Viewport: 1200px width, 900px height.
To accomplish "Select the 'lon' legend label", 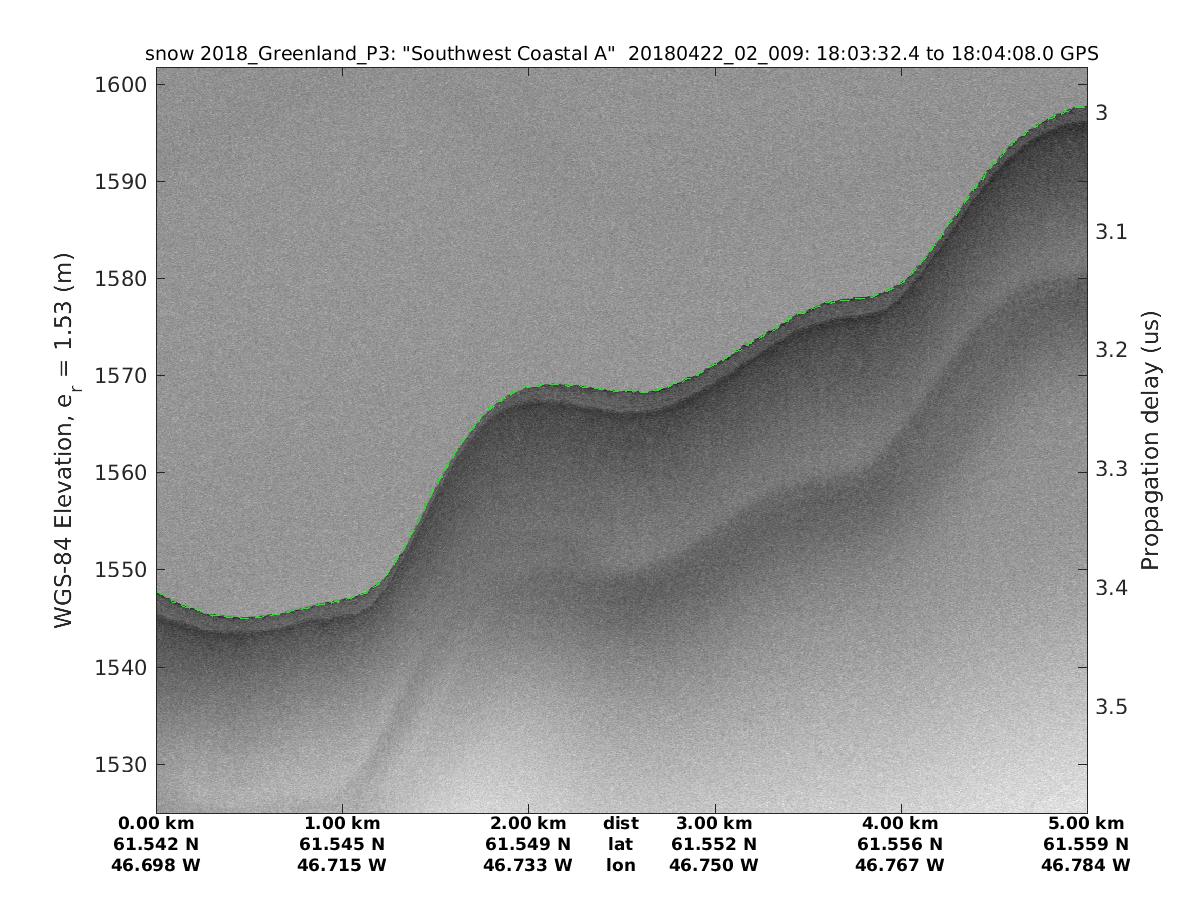I will (x=620, y=865).
